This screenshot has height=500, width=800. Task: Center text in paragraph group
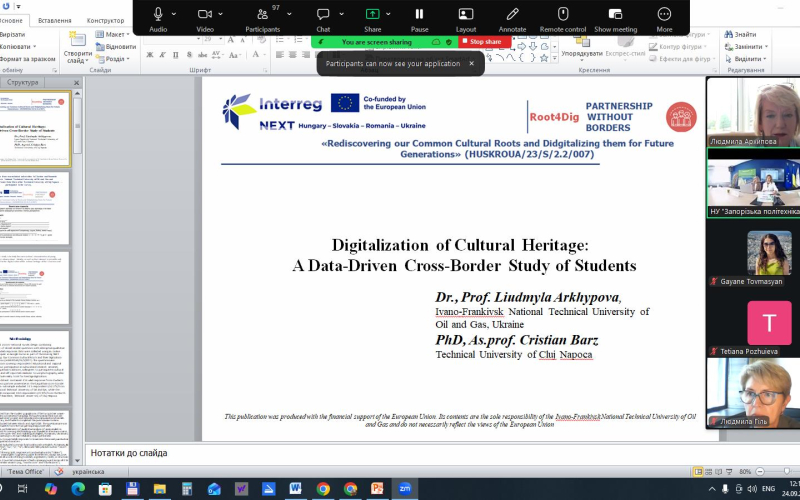pos(293,55)
